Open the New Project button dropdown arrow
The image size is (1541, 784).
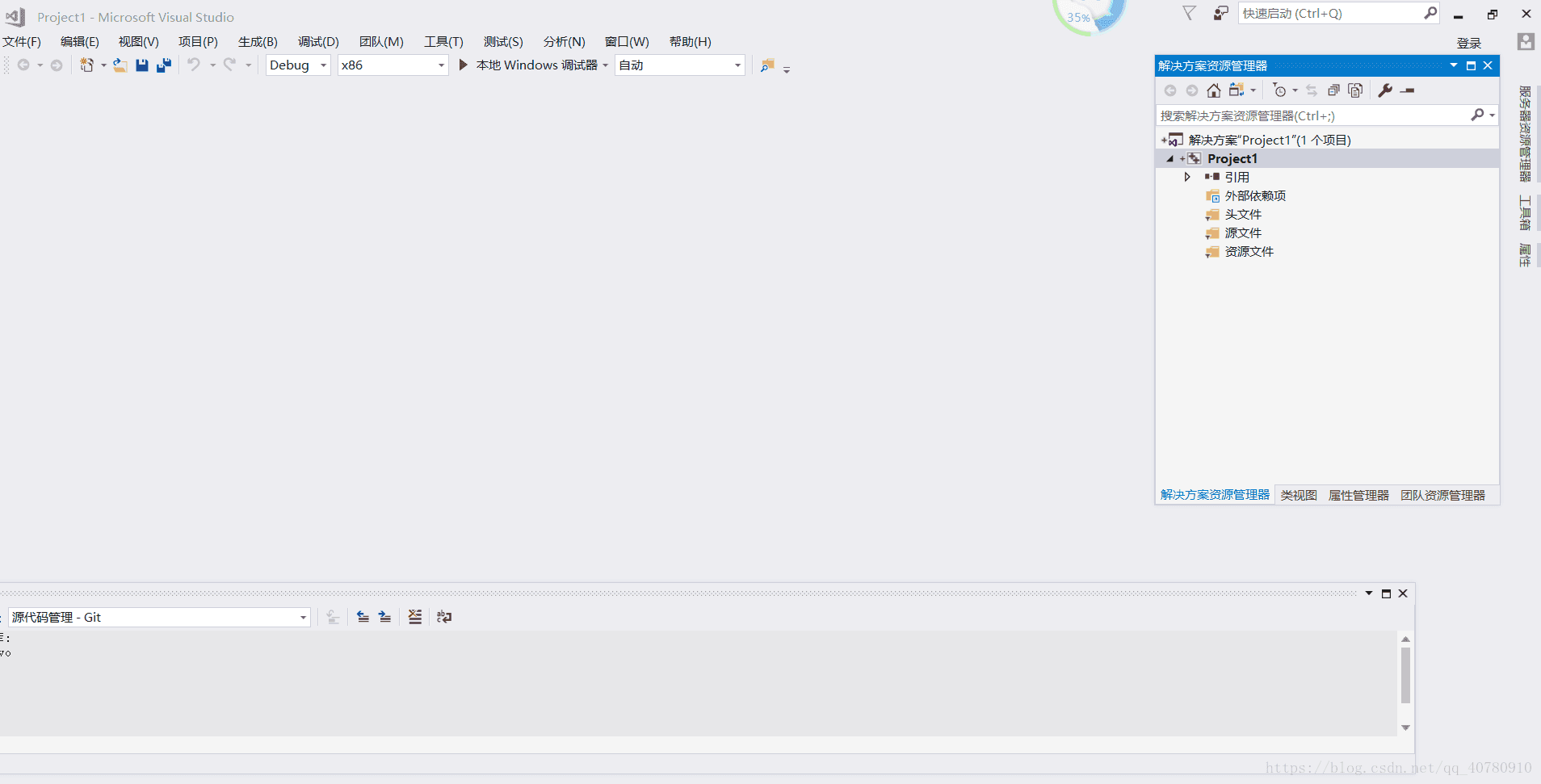[103, 65]
